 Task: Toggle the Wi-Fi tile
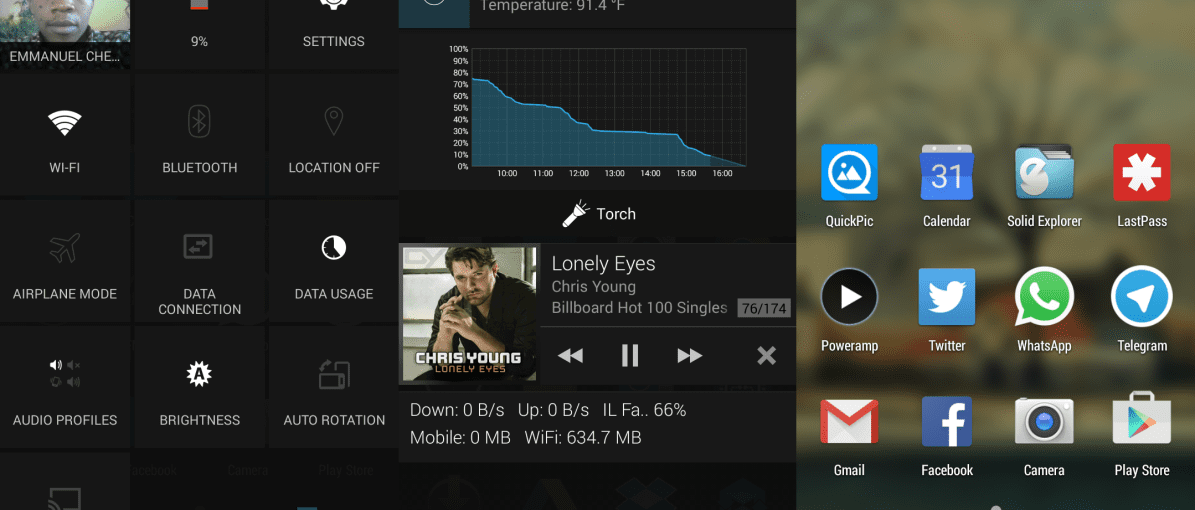65,135
